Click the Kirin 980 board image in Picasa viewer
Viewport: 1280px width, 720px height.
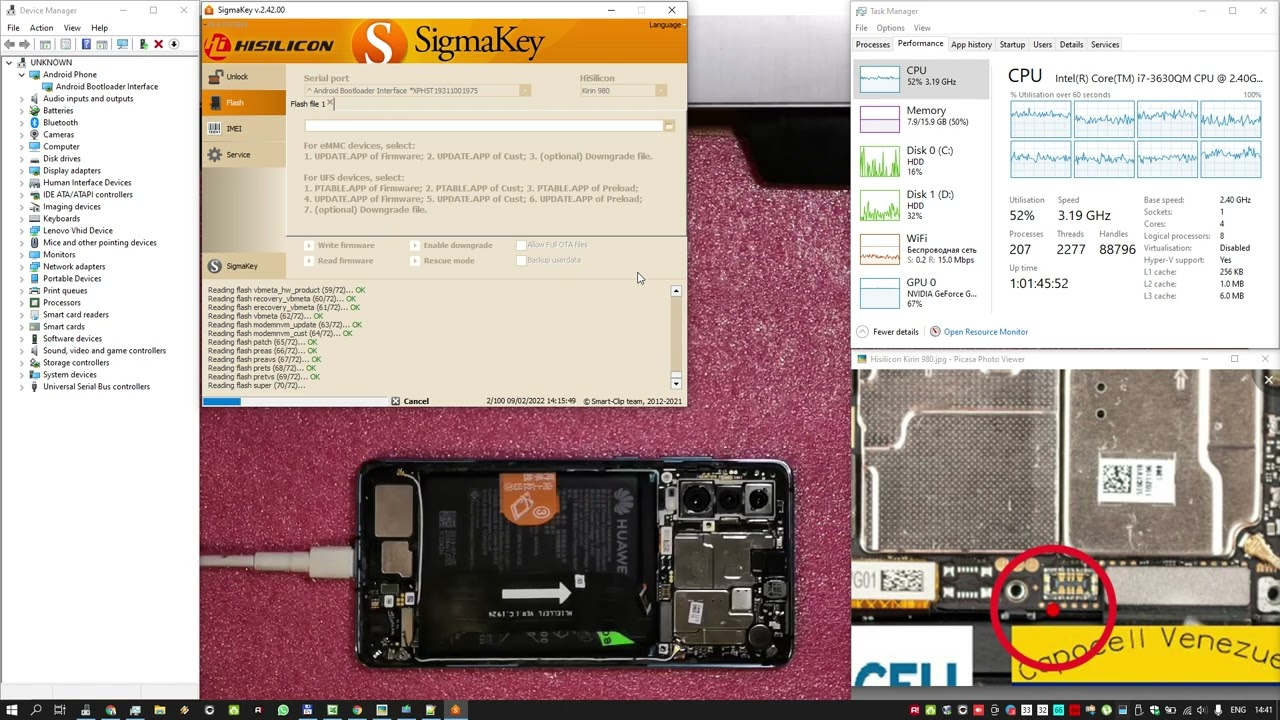(1065, 528)
